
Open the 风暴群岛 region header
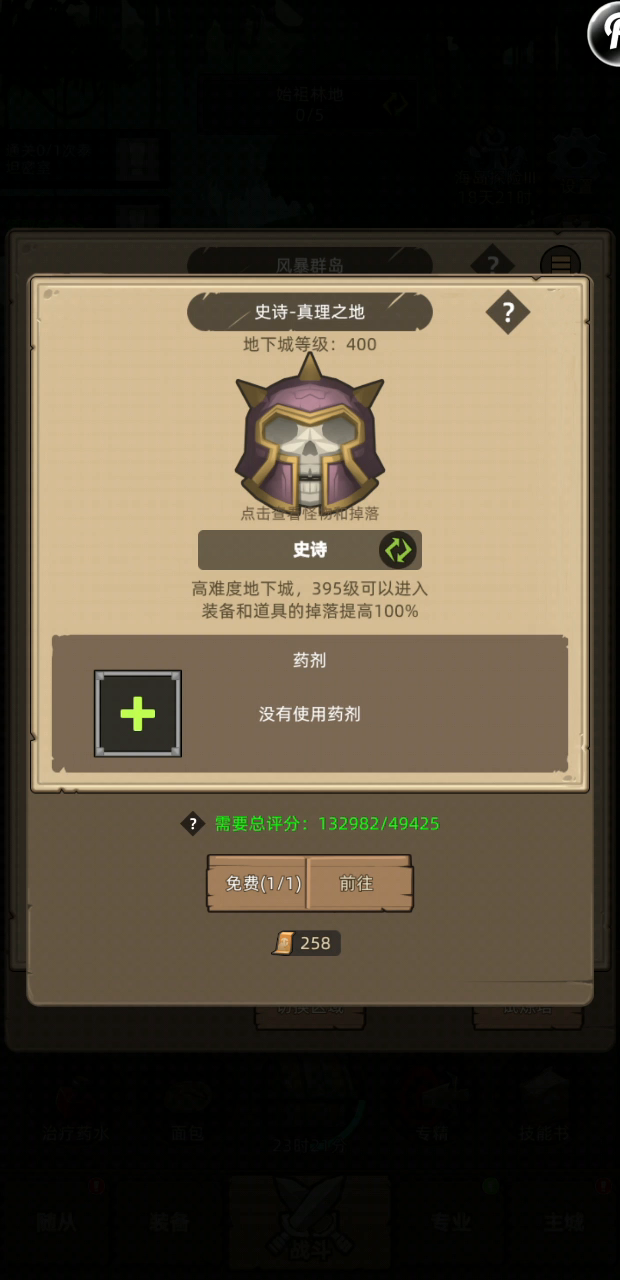(310, 265)
